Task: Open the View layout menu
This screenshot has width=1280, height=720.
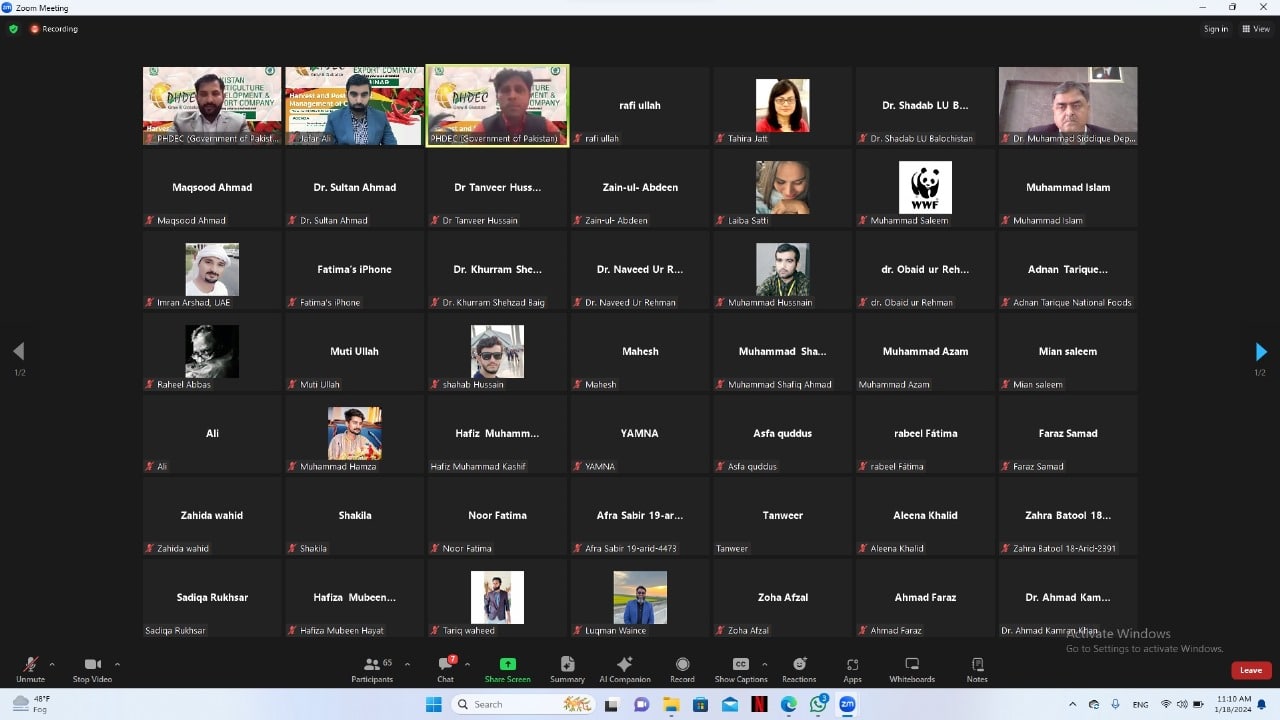Action: (x=1256, y=29)
